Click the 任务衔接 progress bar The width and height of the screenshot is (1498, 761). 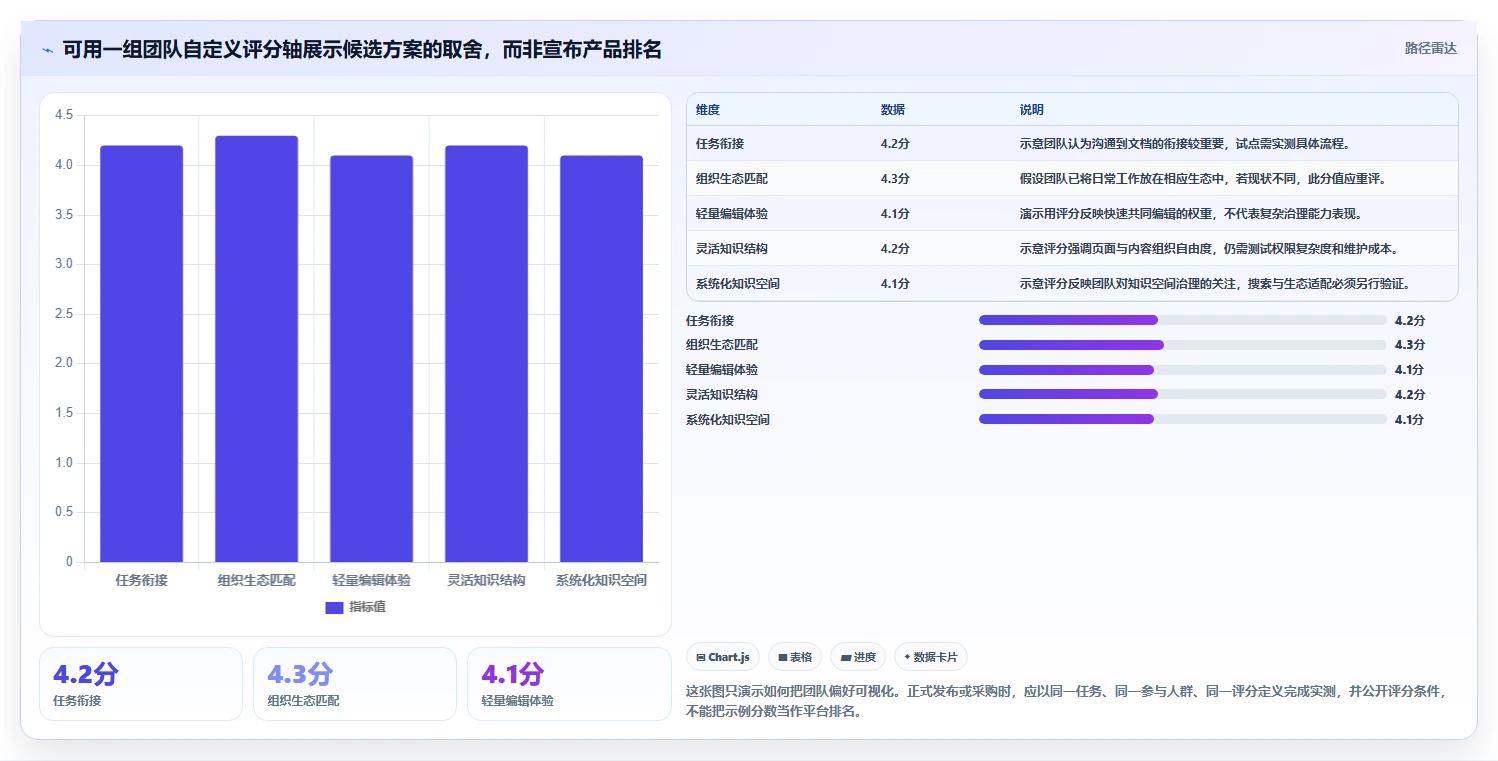click(1183, 320)
